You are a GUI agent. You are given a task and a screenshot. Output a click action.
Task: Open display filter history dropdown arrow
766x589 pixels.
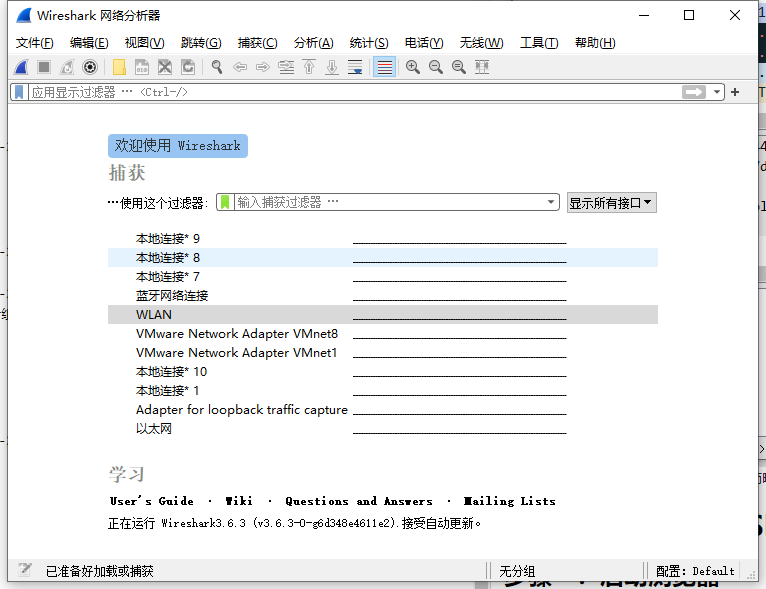point(717,92)
